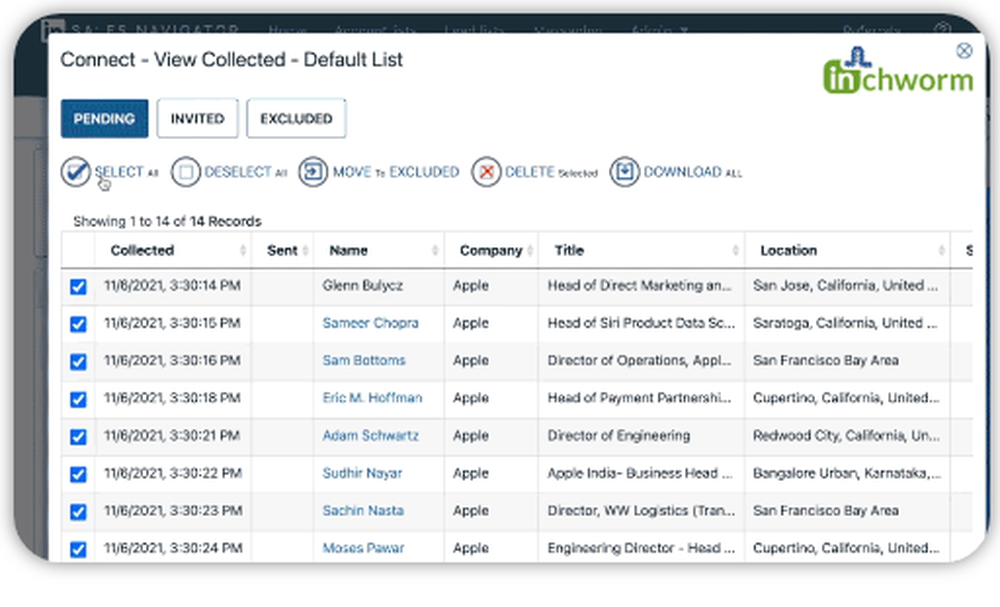Close the View Collected dialog
This screenshot has height=607, width=1000.
tap(964, 51)
